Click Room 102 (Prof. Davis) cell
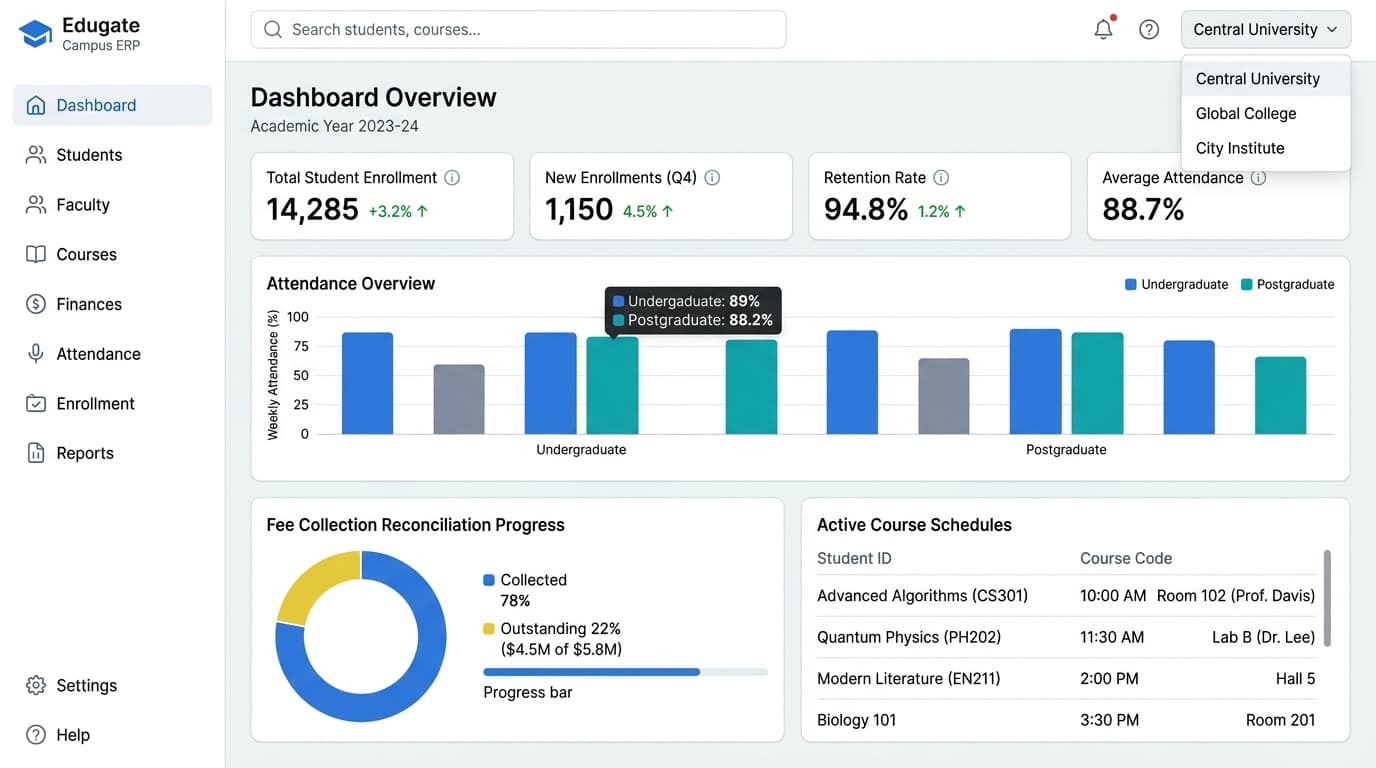The width and height of the screenshot is (1376, 768). [1236, 596]
